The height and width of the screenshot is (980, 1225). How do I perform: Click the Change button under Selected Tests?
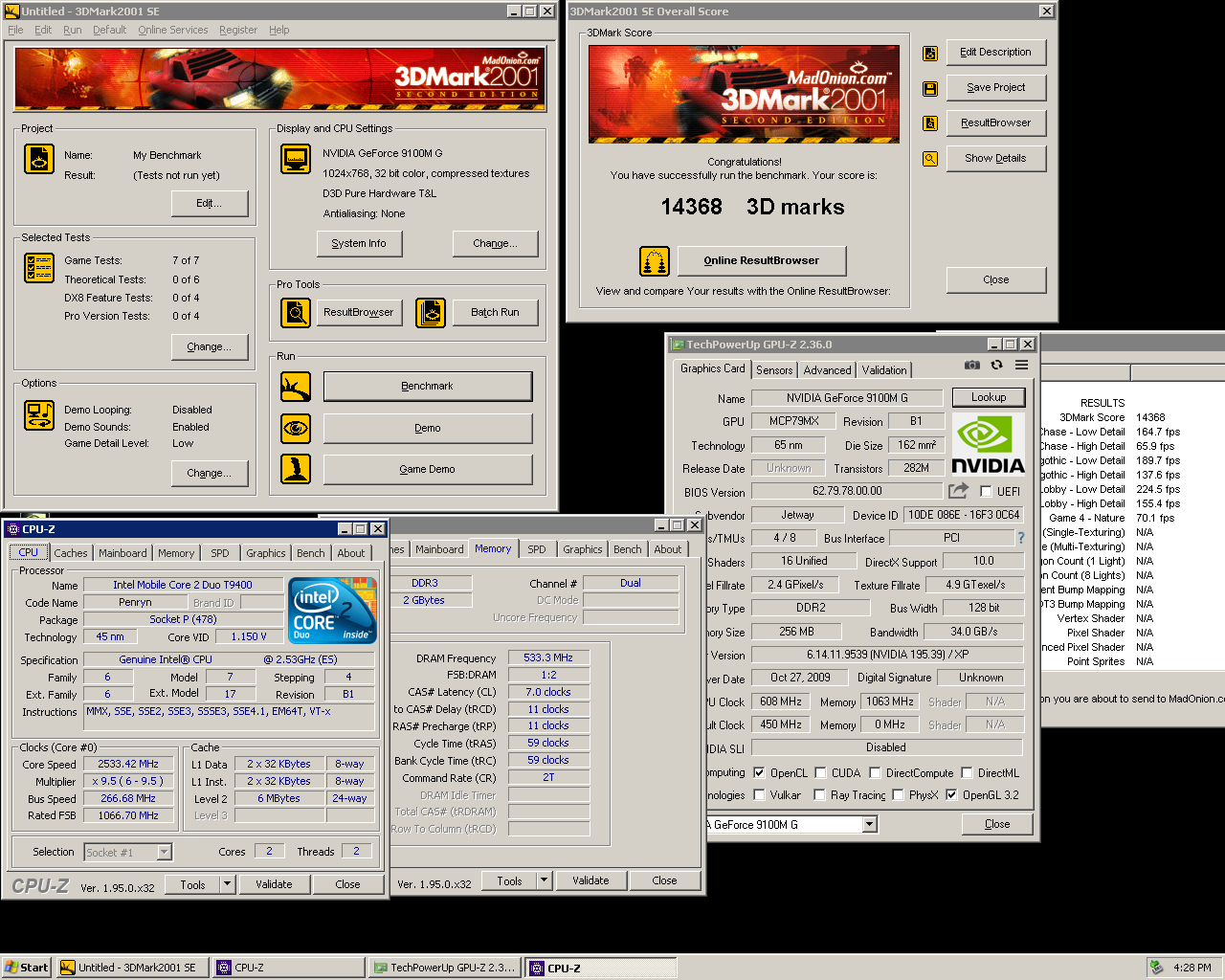click(x=210, y=346)
